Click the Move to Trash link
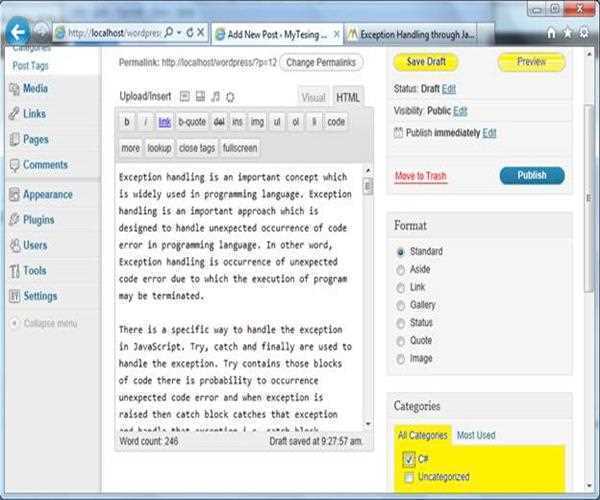Image resolution: width=600 pixels, height=500 pixels. (420, 176)
